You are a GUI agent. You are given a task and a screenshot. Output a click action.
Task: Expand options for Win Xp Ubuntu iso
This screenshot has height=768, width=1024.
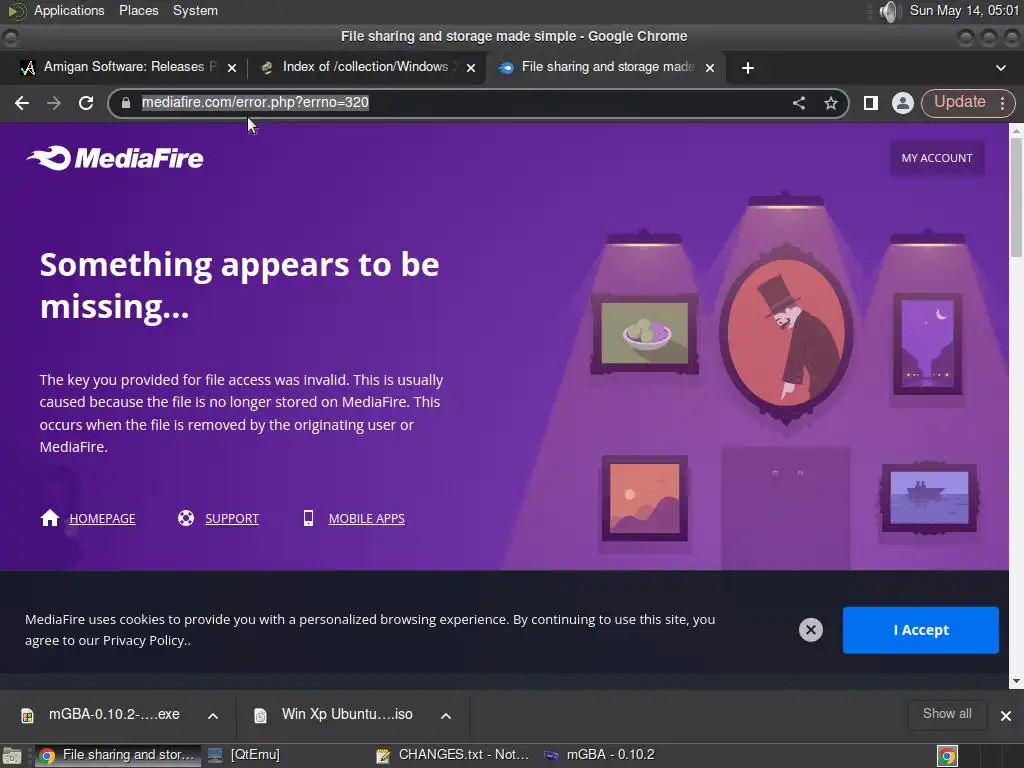(446, 716)
